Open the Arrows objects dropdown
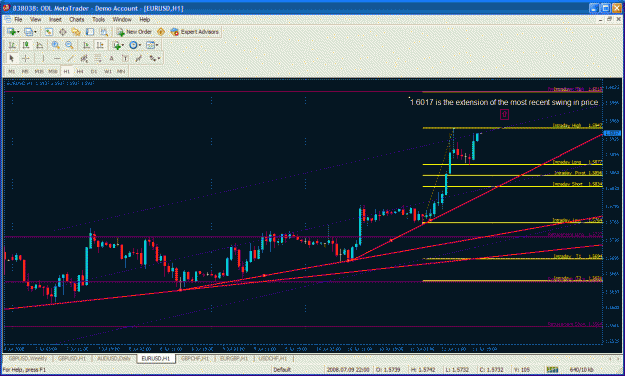This screenshot has height=376, width=625. click(154, 58)
